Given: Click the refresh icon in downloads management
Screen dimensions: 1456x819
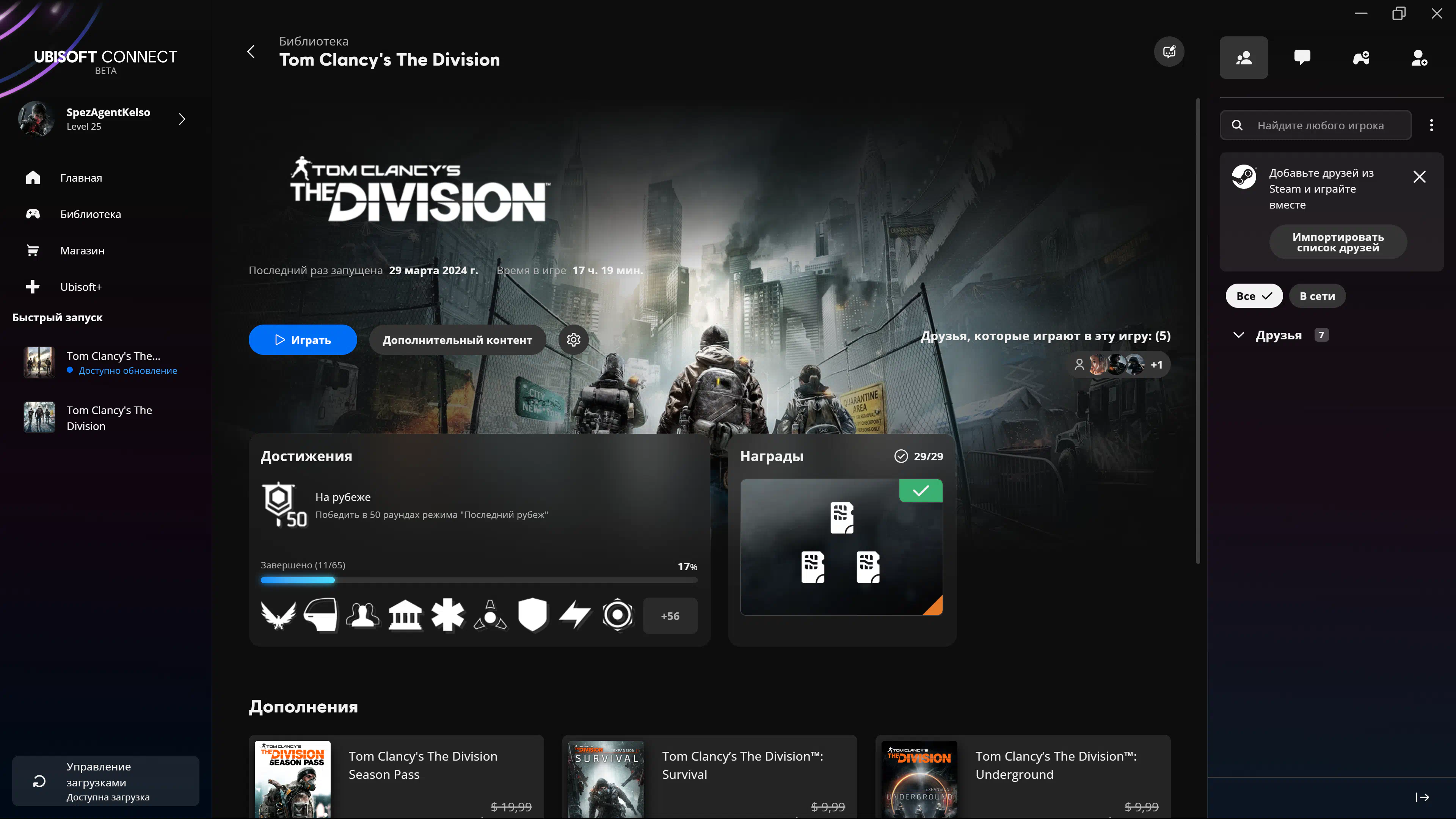Looking at the screenshot, I should tap(39, 781).
